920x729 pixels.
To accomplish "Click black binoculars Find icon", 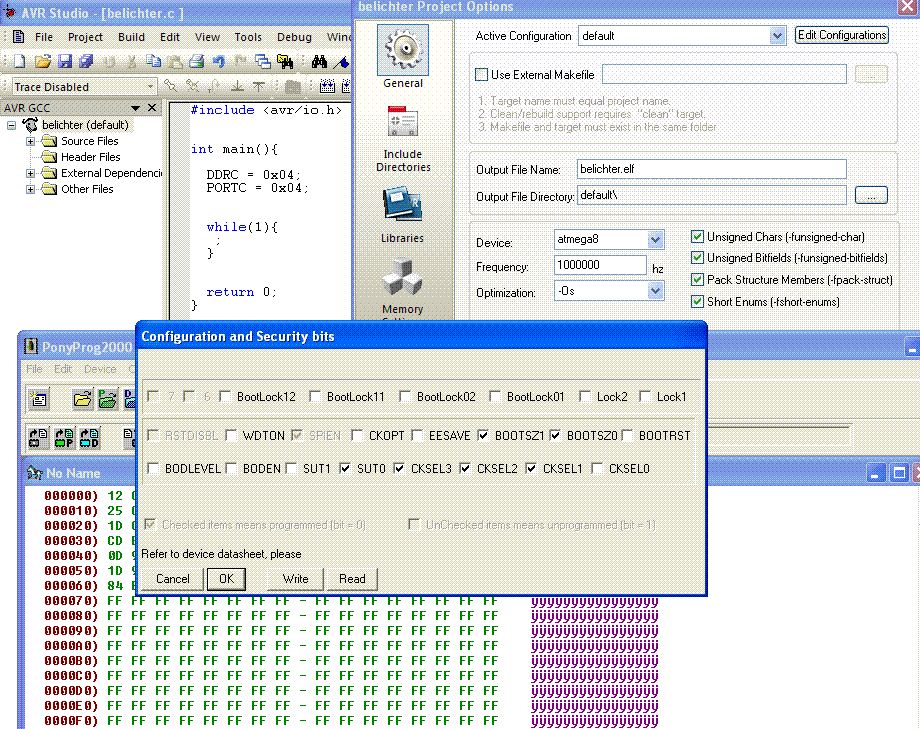I will [319, 61].
